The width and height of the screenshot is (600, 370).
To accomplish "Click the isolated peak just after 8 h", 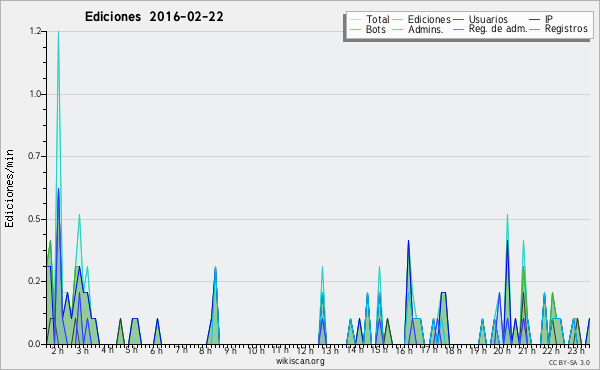I will [215, 268].
